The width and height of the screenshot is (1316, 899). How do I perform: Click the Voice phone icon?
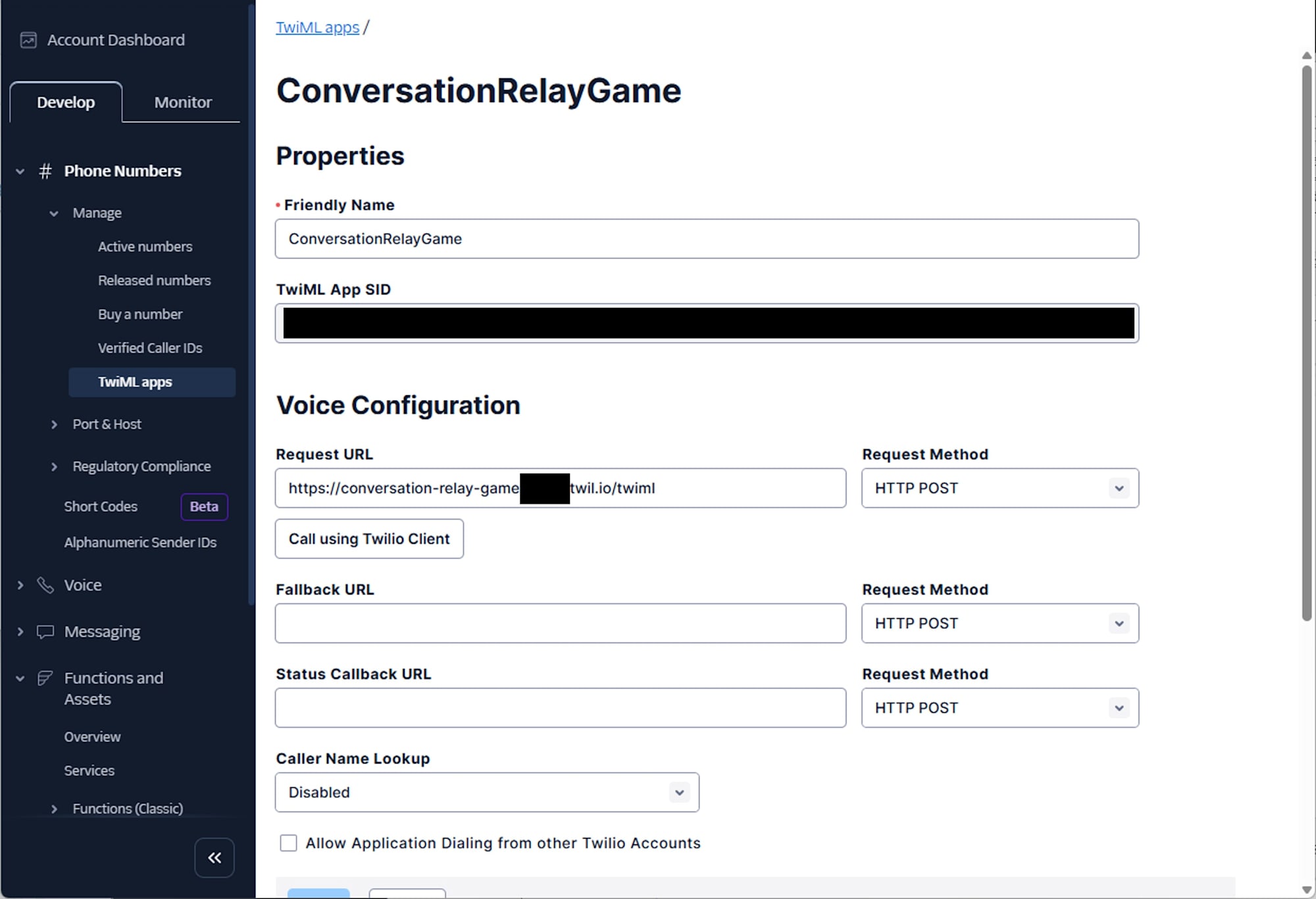pyautogui.click(x=45, y=585)
